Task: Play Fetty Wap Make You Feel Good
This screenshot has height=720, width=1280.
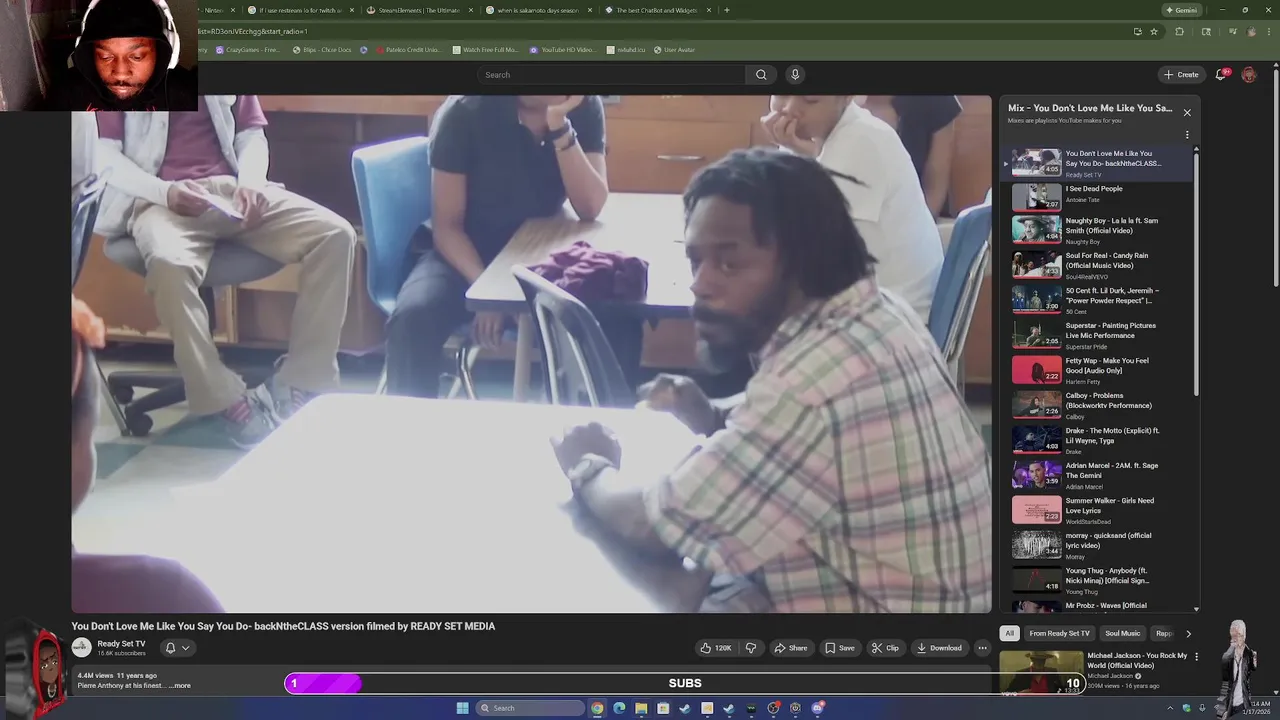Action: [x=1097, y=370]
